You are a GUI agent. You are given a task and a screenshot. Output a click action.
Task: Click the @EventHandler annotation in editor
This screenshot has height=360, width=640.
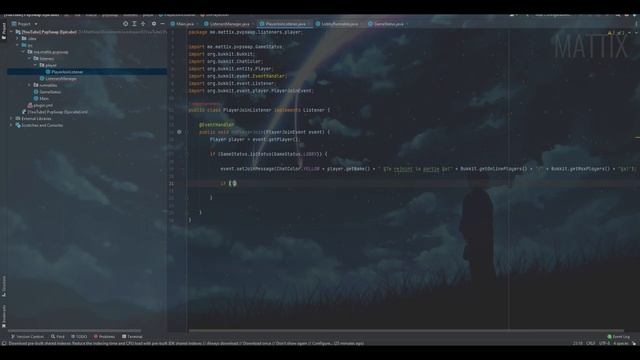click(x=217, y=124)
